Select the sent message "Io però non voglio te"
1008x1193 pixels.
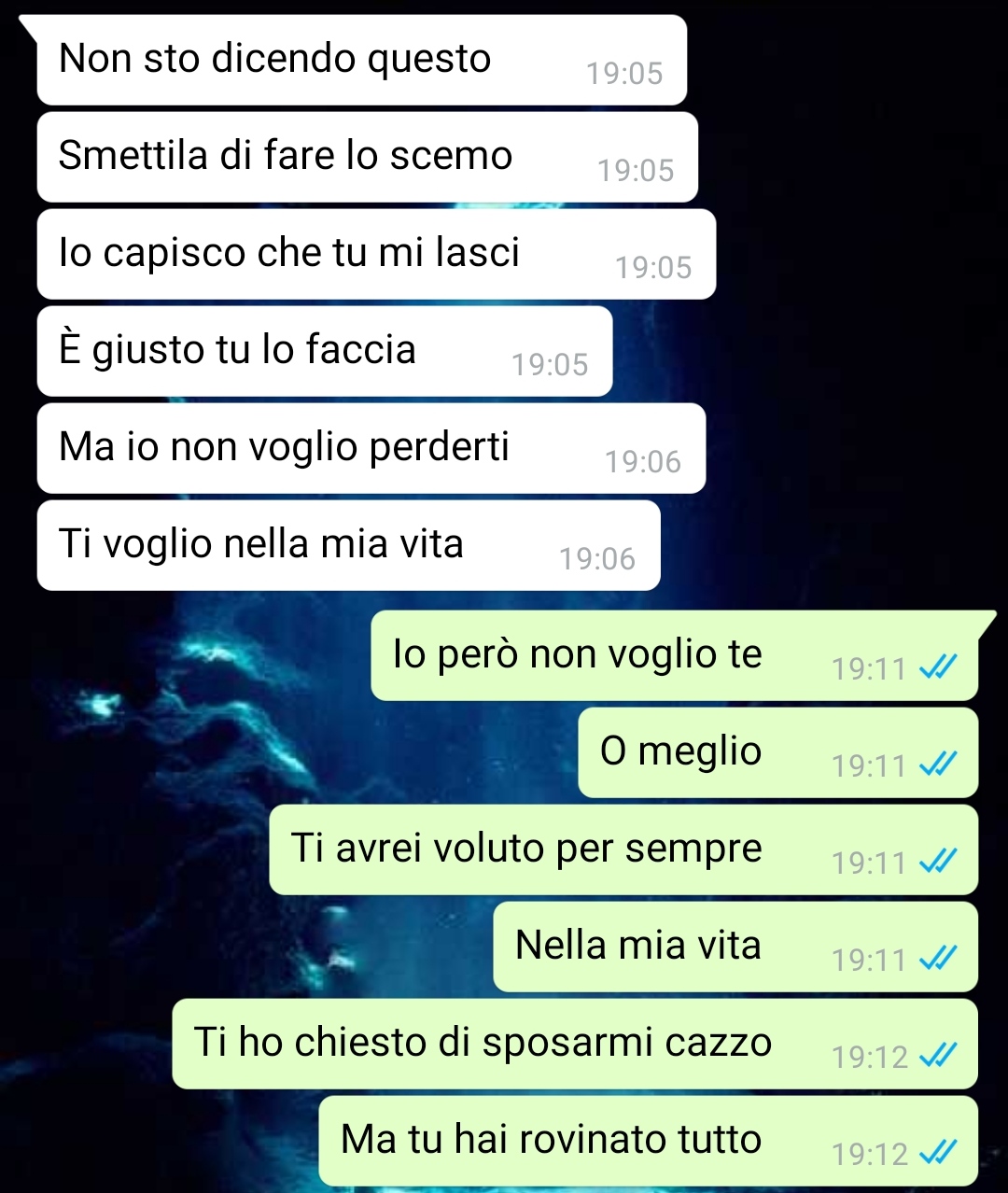pos(675,655)
